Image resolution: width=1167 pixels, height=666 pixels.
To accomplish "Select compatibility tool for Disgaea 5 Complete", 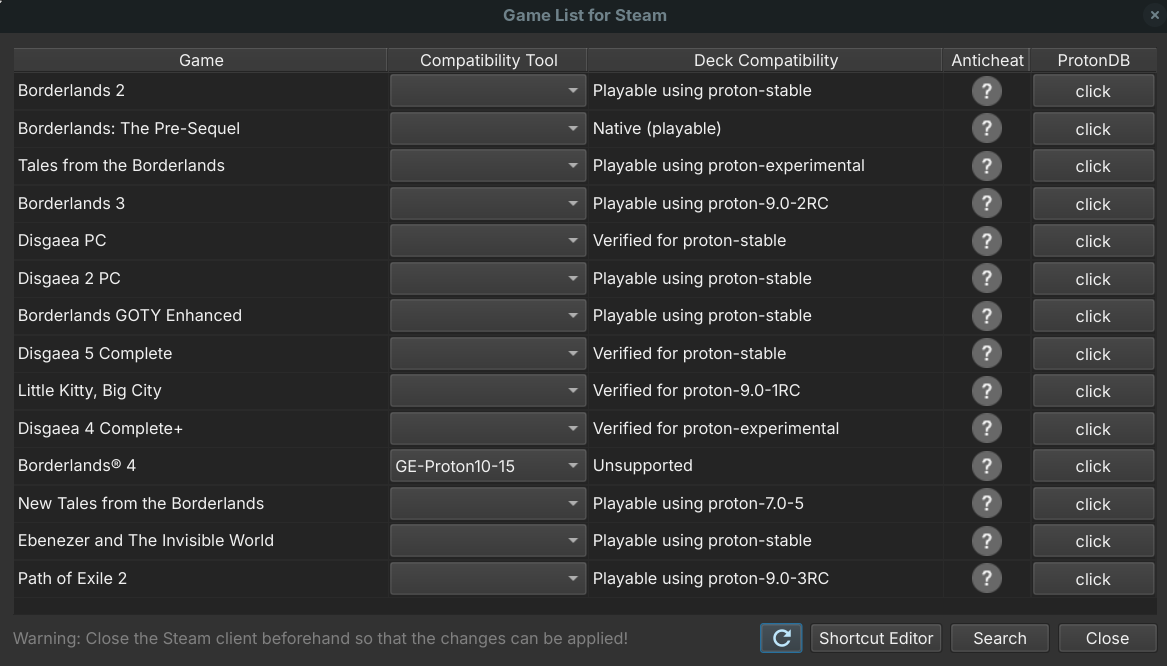I will point(487,354).
